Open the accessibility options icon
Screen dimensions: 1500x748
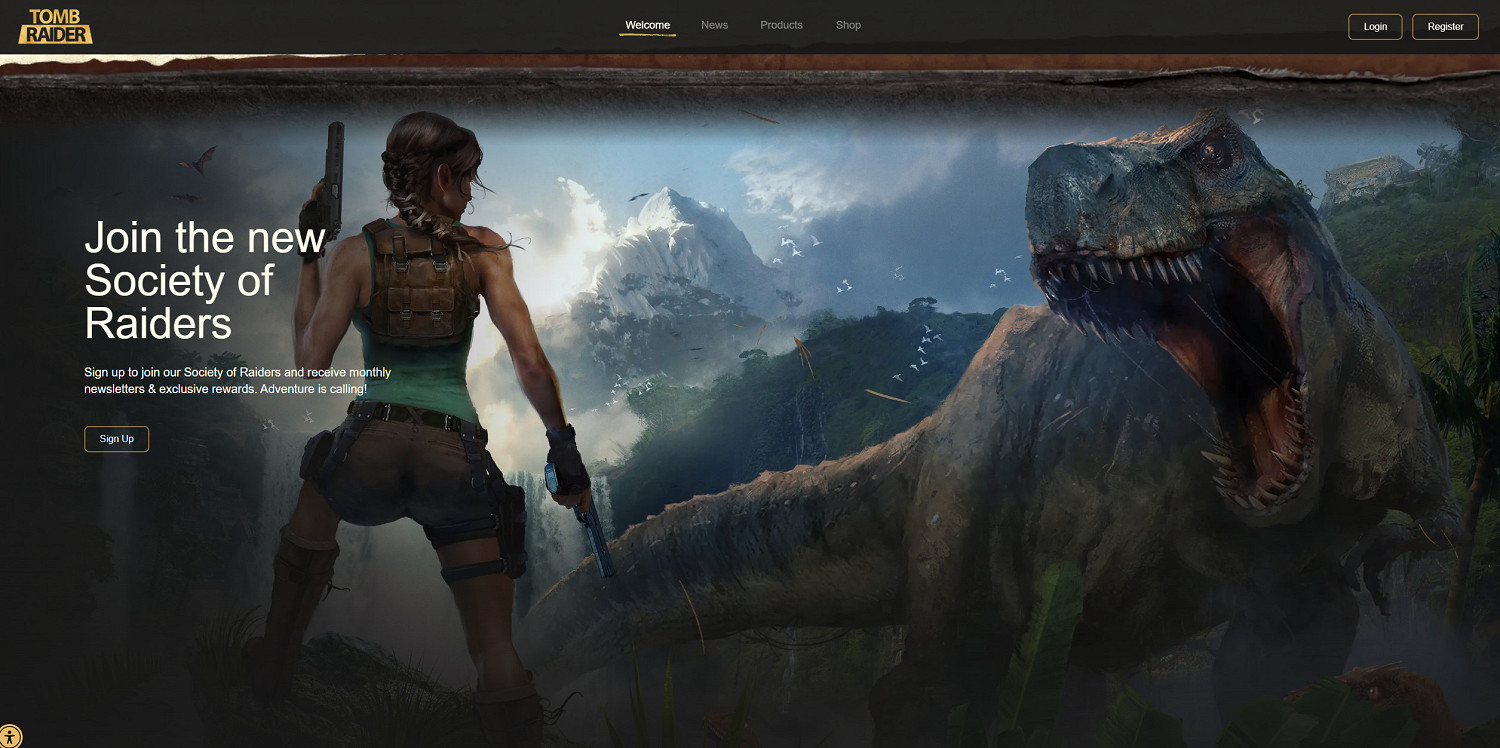pyautogui.click(x=11, y=736)
